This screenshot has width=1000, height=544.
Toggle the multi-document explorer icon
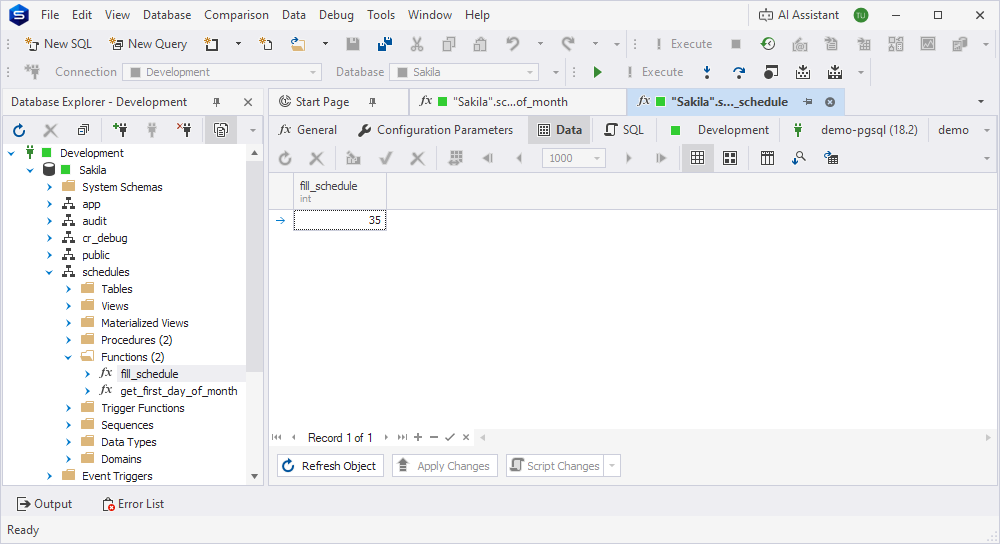click(x=221, y=130)
